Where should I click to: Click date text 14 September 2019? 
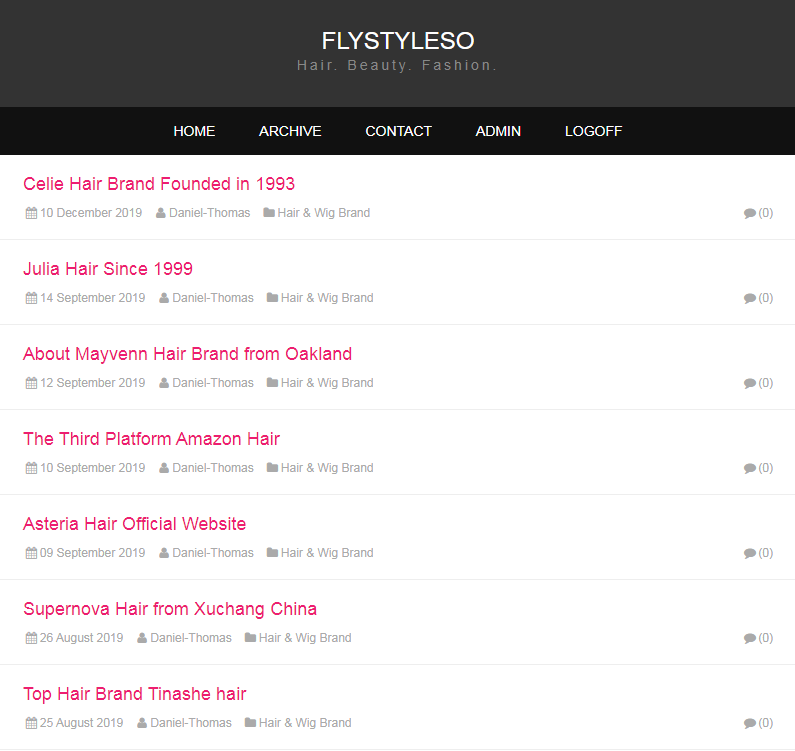pos(93,298)
